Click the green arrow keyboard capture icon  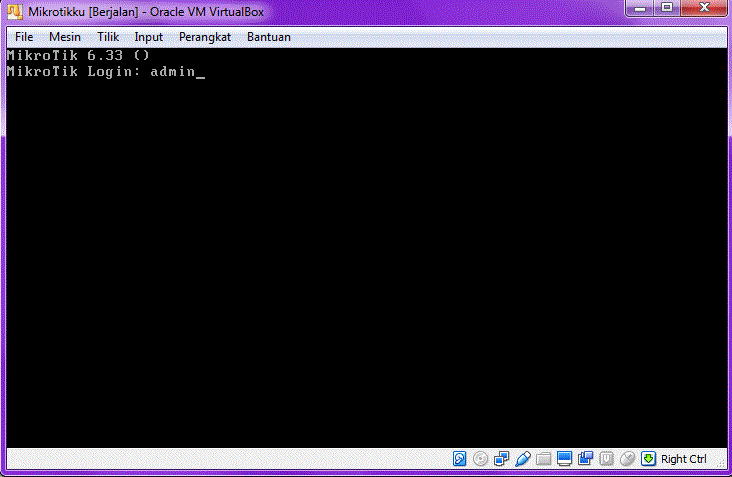648,459
